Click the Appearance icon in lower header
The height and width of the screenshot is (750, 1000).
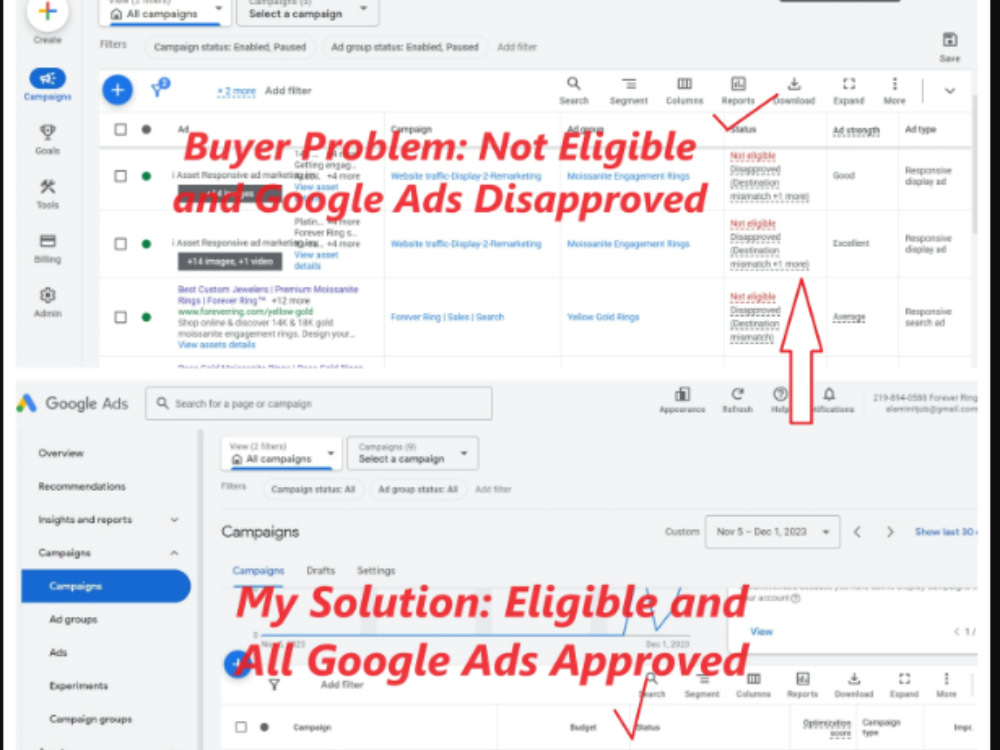pyautogui.click(x=682, y=394)
